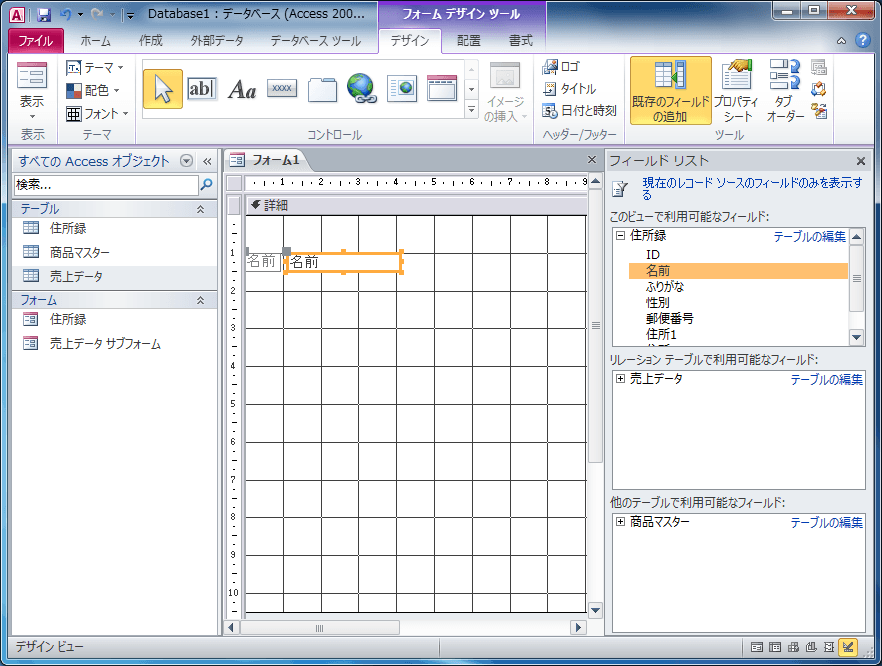
Task: Click Convert Form's Macros to Visual Basic icon
Action: pyautogui.click(x=819, y=111)
